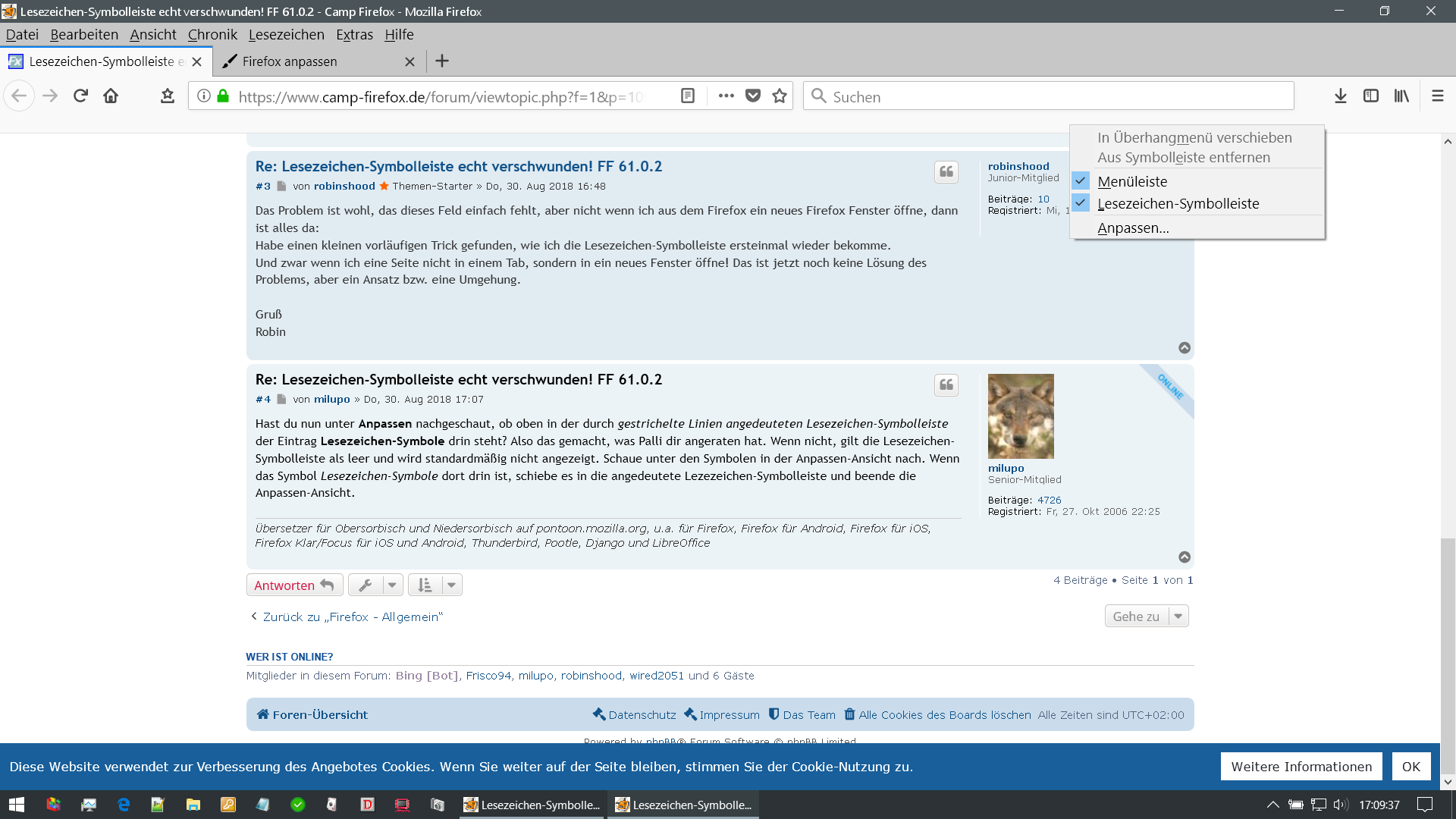Open the hamburger application menu
Screen dimensions: 1456x819
pyautogui.click(x=1437, y=96)
